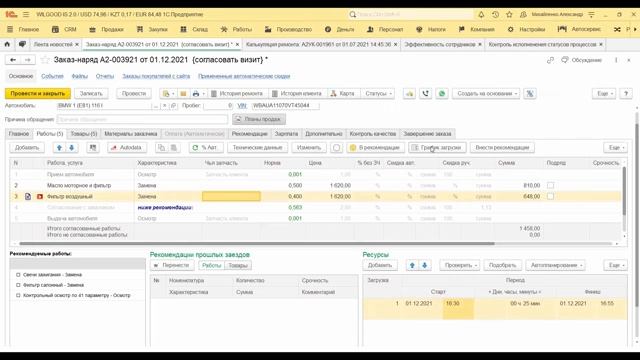Expand Создать на основании dropdown
Screen dimensions: 640x360
tap(487, 93)
